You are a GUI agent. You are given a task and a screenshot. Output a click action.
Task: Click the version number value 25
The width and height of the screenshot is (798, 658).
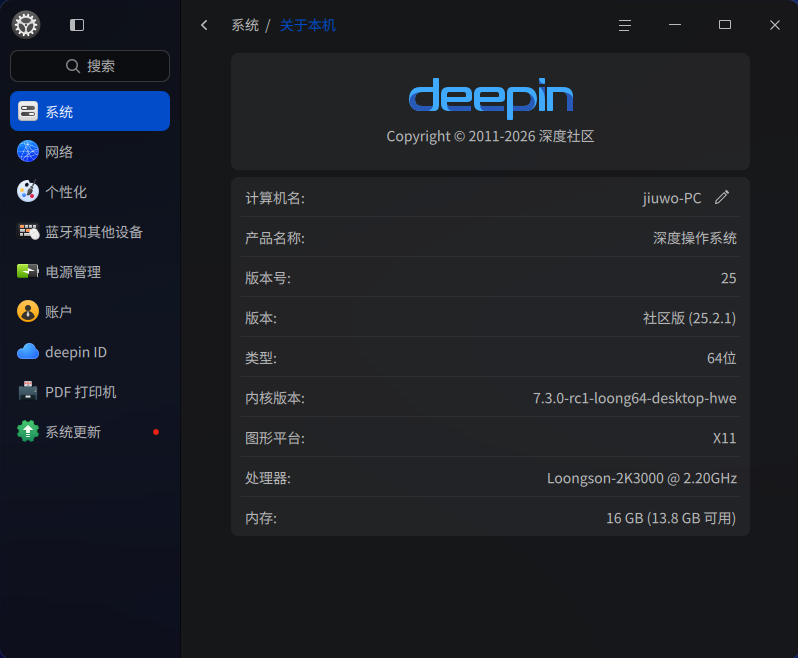(728, 278)
